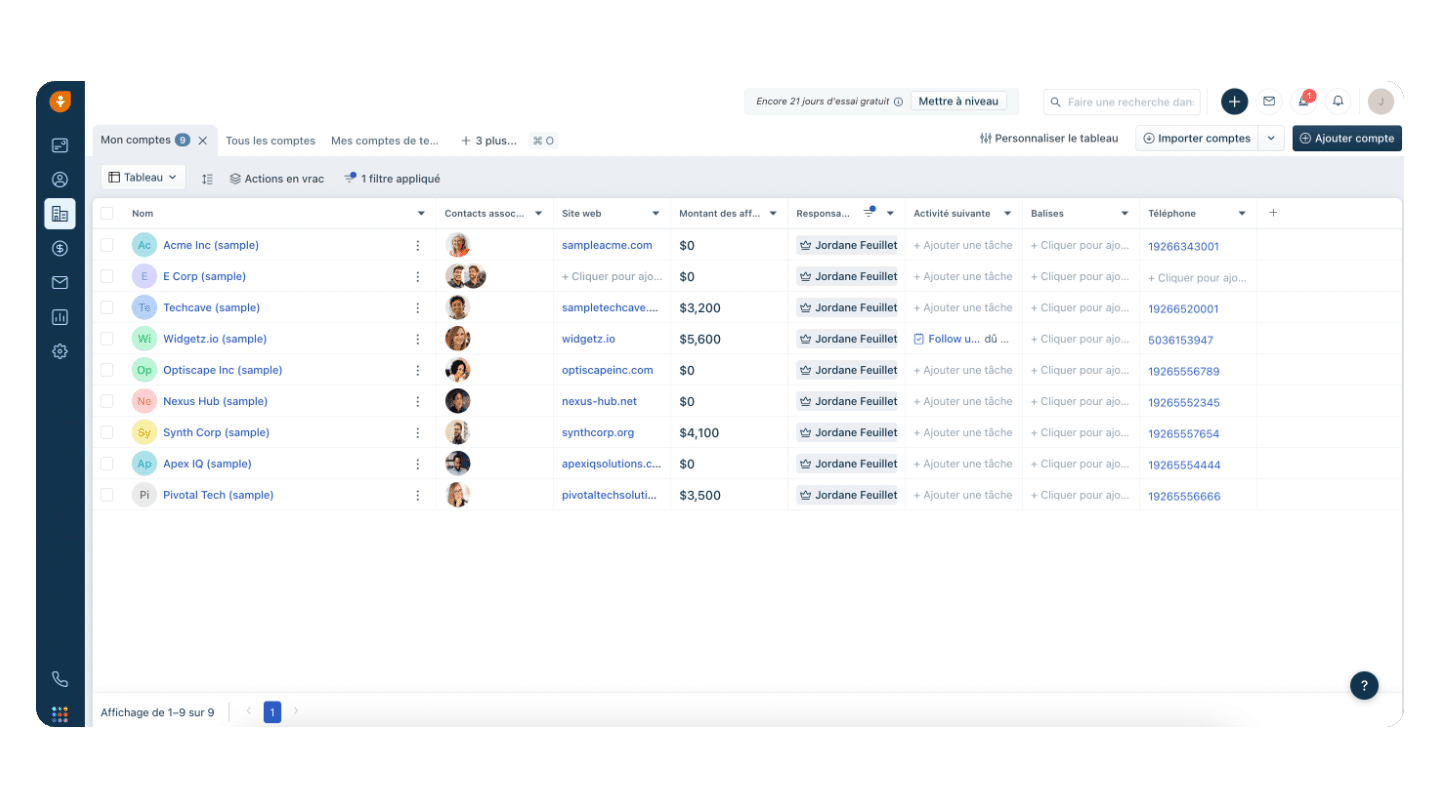Image resolution: width=1440 pixels, height=810 pixels.
Task: Open notifications with red badge
Action: tap(1304, 101)
